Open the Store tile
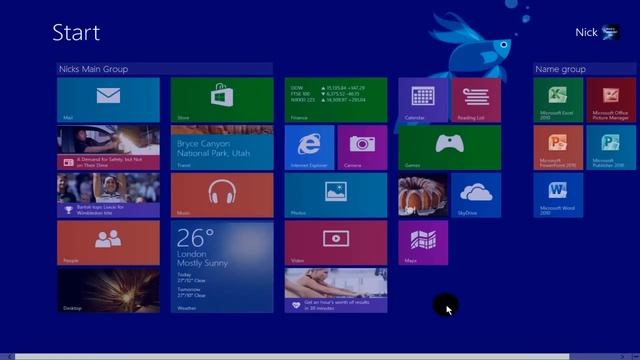Image resolution: width=640 pixels, height=360 pixels. tap(222, 100)
